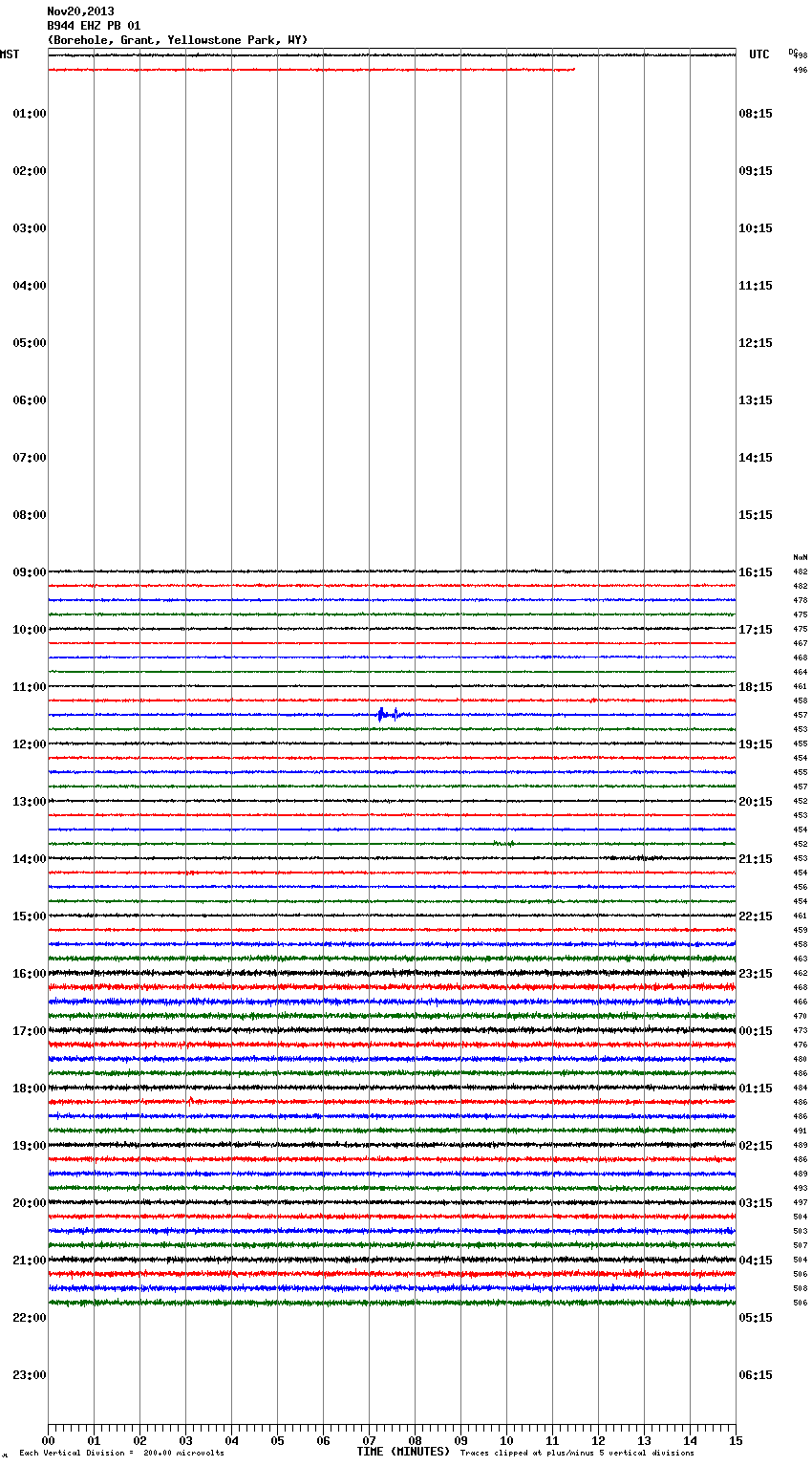The width and height of the screenshot is (812, 1466).
Task: Click minute 10 on the bottom axis
Action: click(x=506, y=1440)
